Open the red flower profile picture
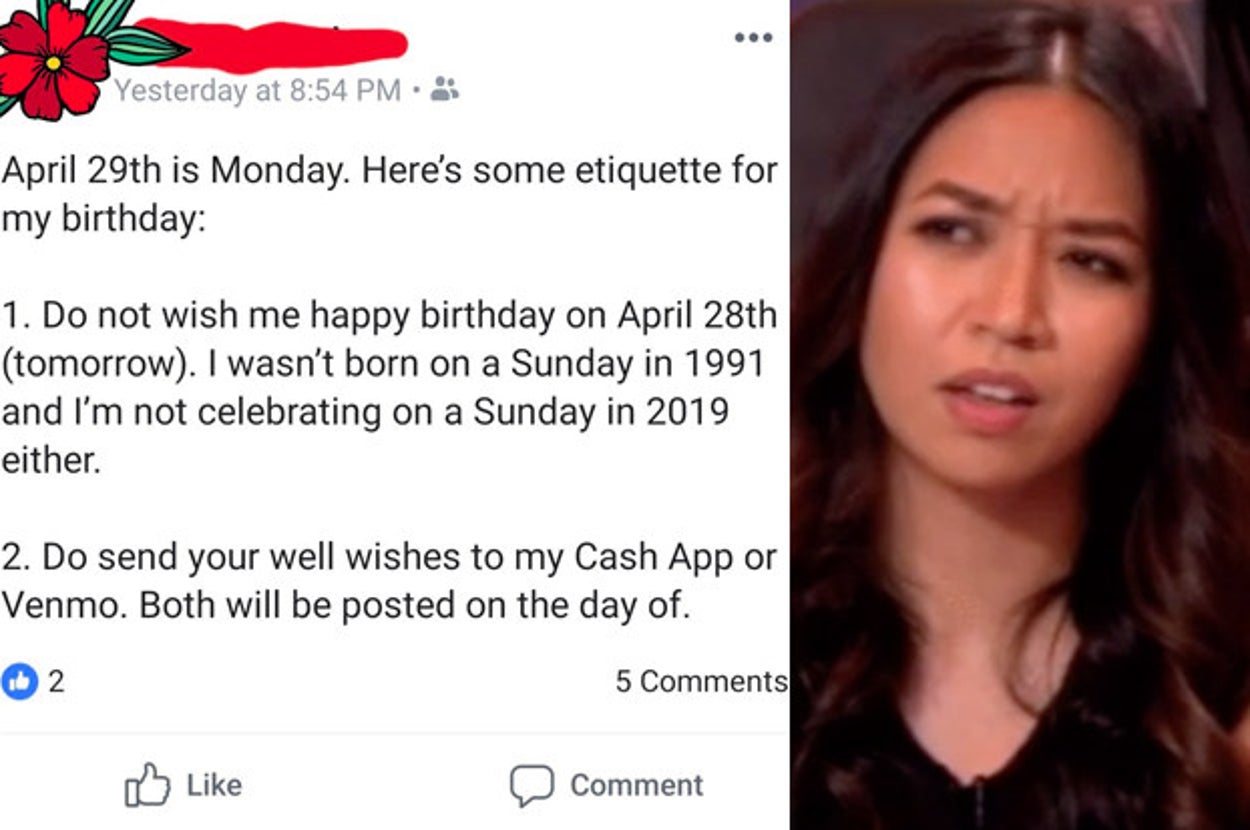The height and width of the screenshot is (830, 1250). pyautogui.click(x=55, y=60)
